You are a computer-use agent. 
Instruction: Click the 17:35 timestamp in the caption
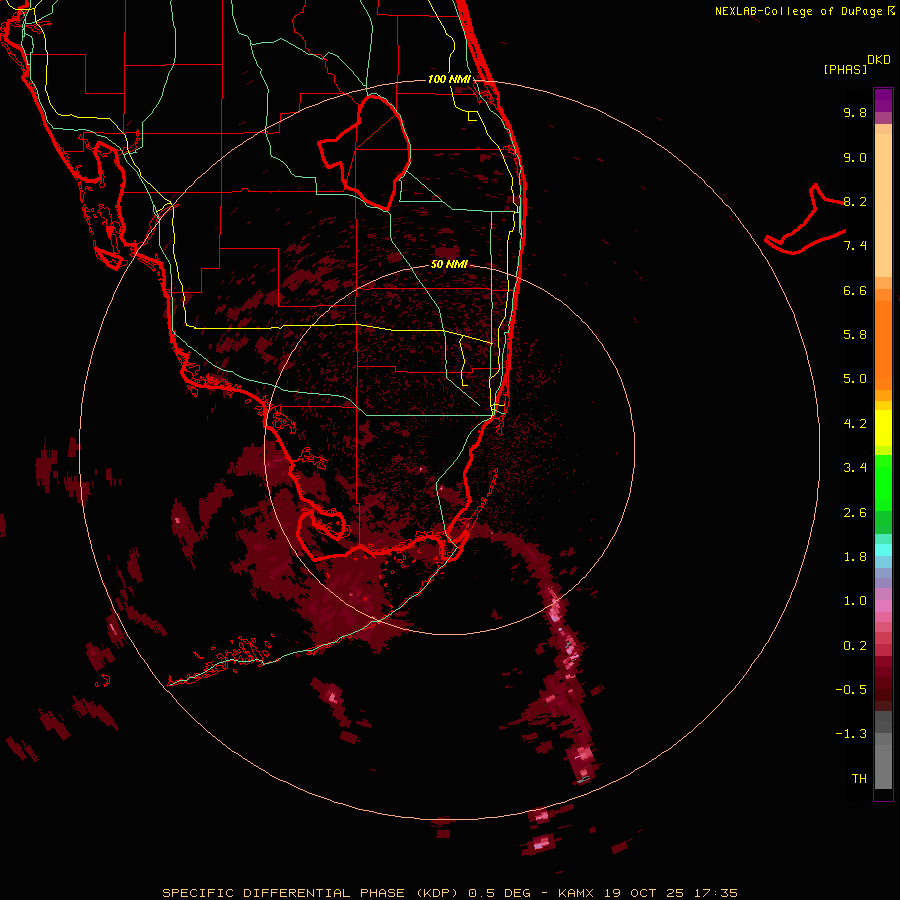(x=715, y=893)
